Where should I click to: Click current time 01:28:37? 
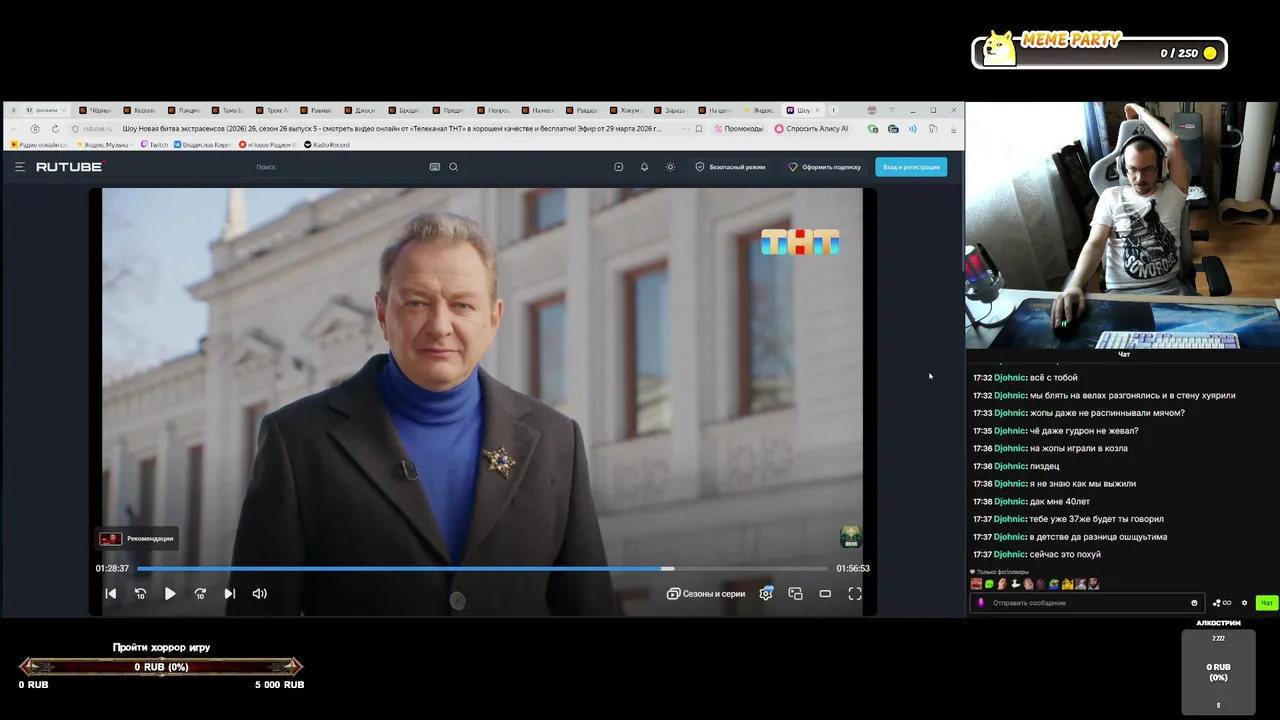tap(112, 568)
